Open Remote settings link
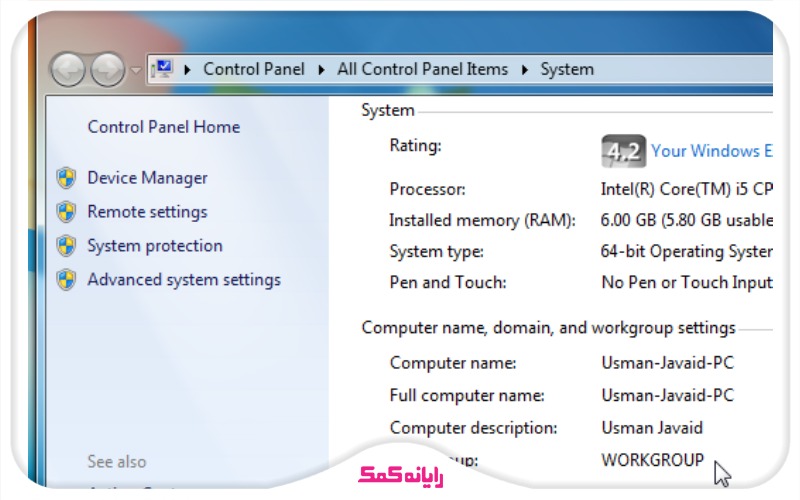Screen dimensions: 800x500 coord(147,212)
